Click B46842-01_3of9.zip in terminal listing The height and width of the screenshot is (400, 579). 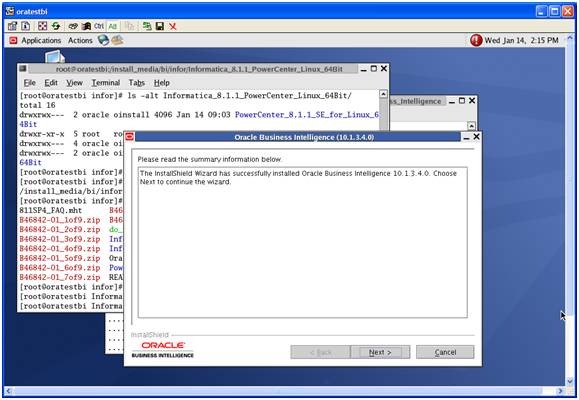[60, 239]
